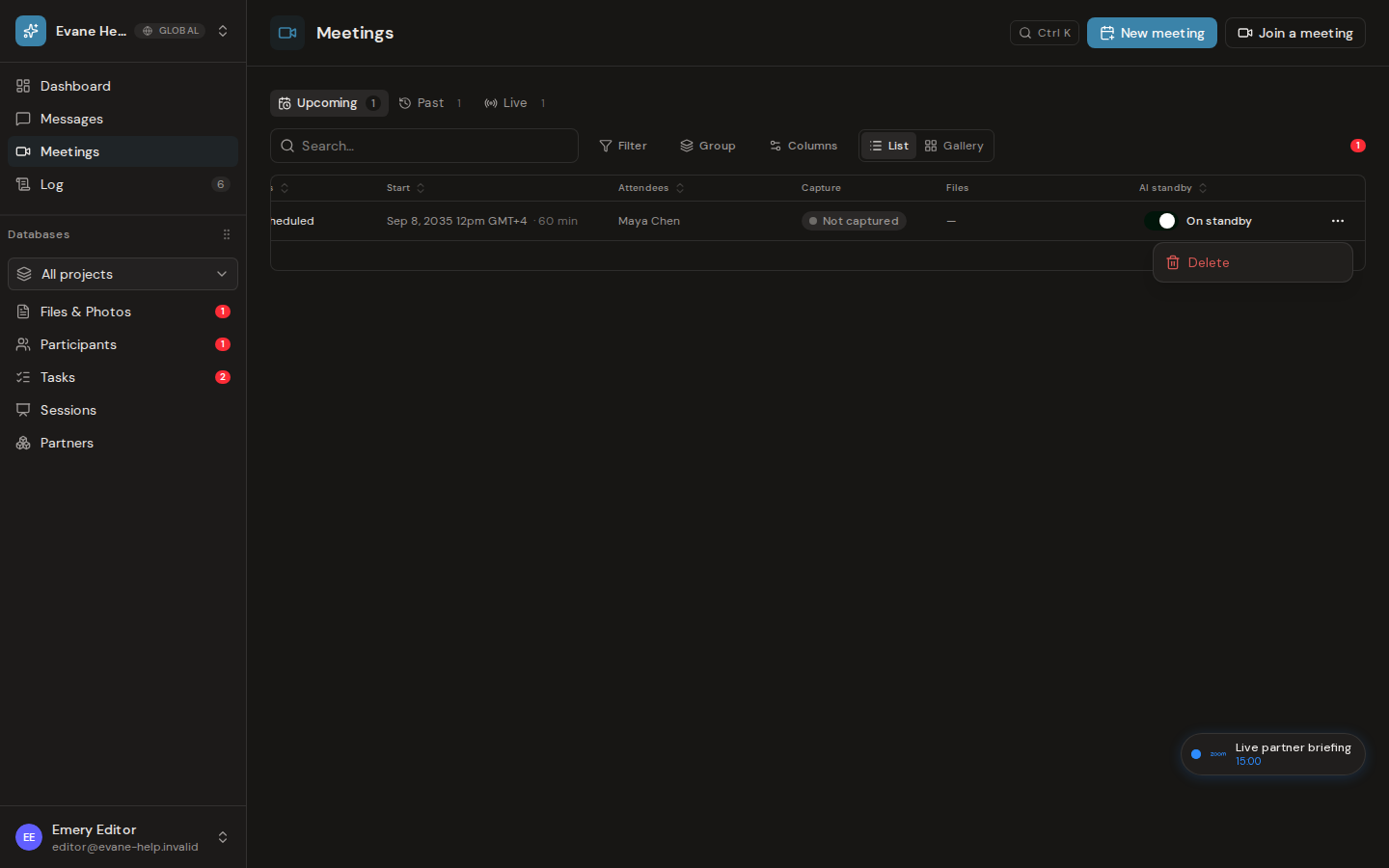Open Participants database
The image size is (1389, 868).
point(123,344)
